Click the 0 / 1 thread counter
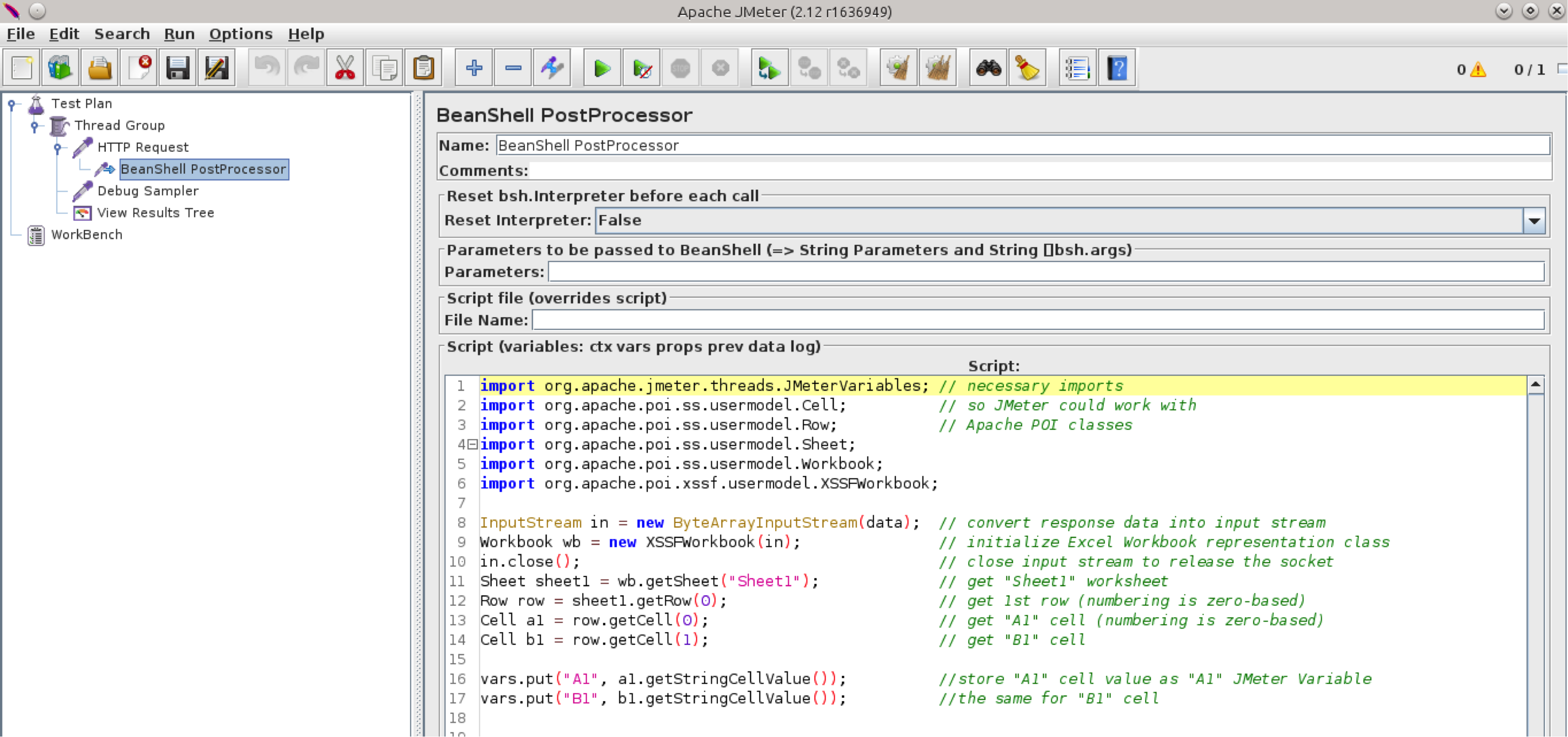The width and height of the screenshot is (1568, 737). 1529,70
